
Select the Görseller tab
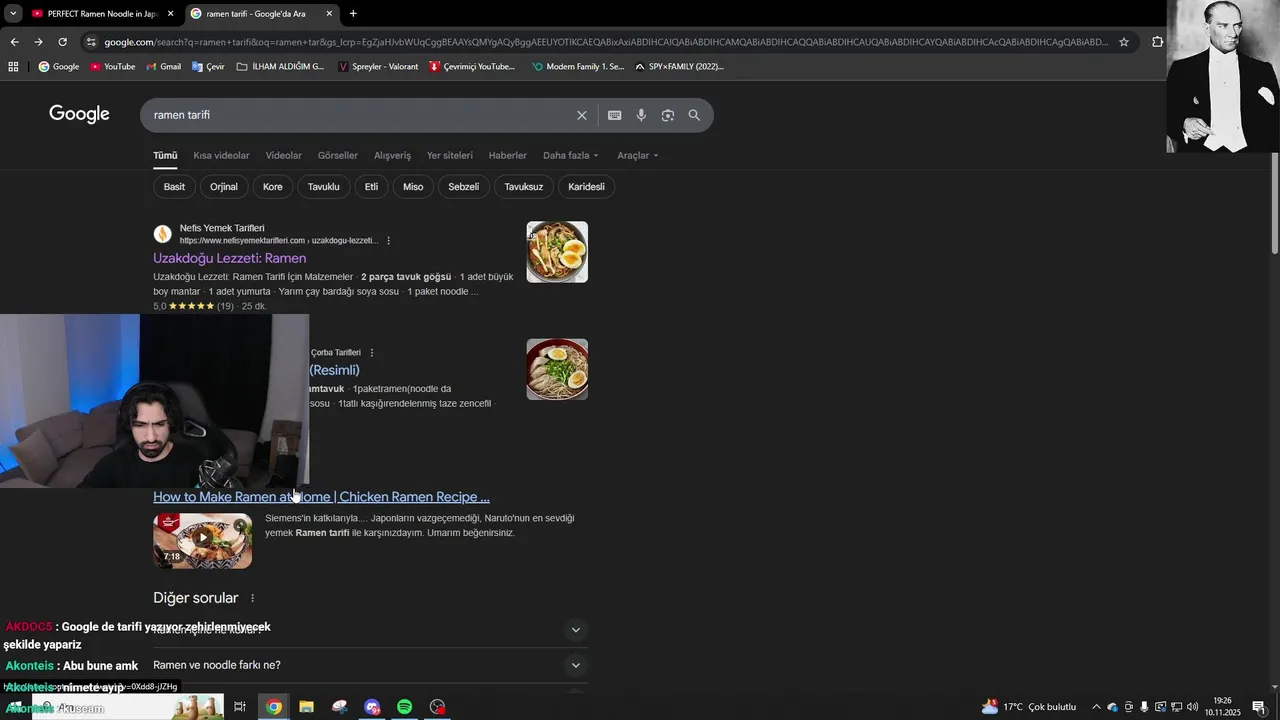337,155
